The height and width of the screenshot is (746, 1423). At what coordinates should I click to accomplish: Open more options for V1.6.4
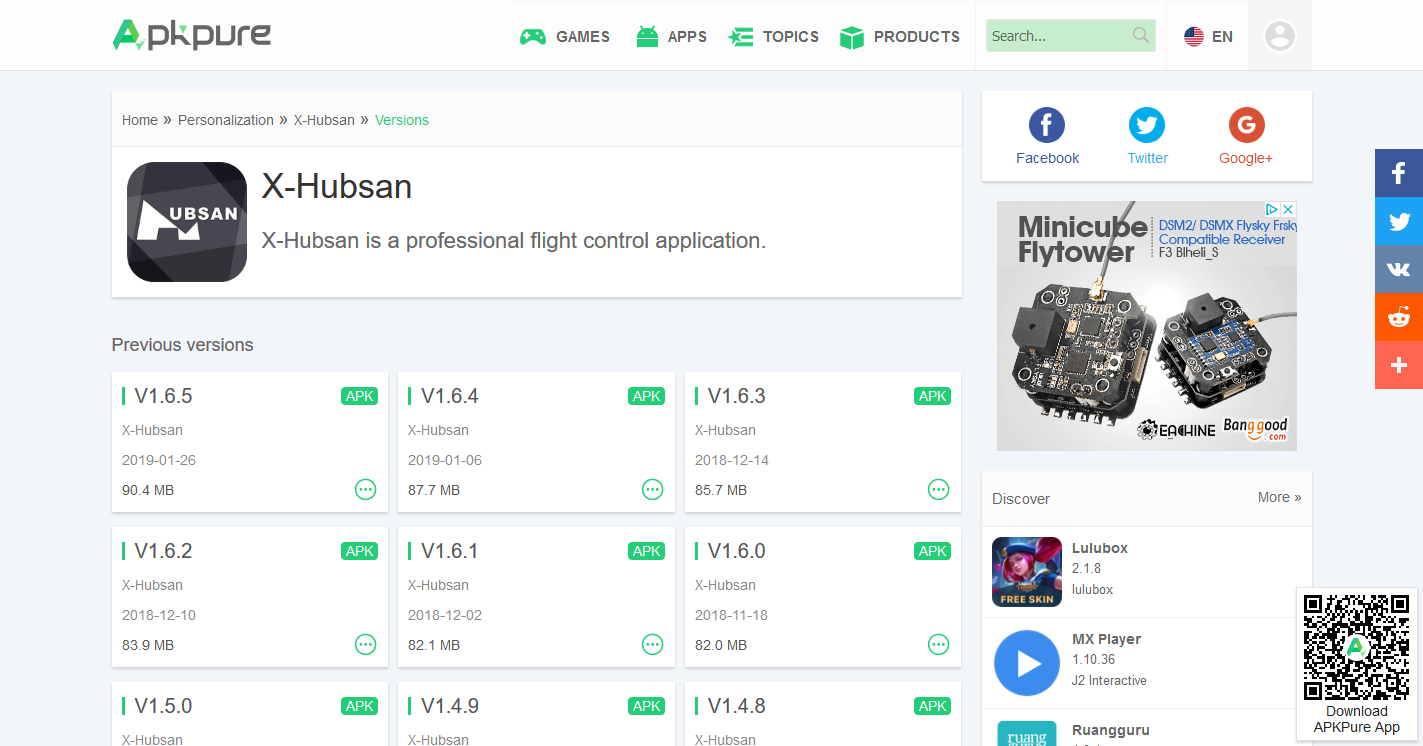[x=652, y=489]
